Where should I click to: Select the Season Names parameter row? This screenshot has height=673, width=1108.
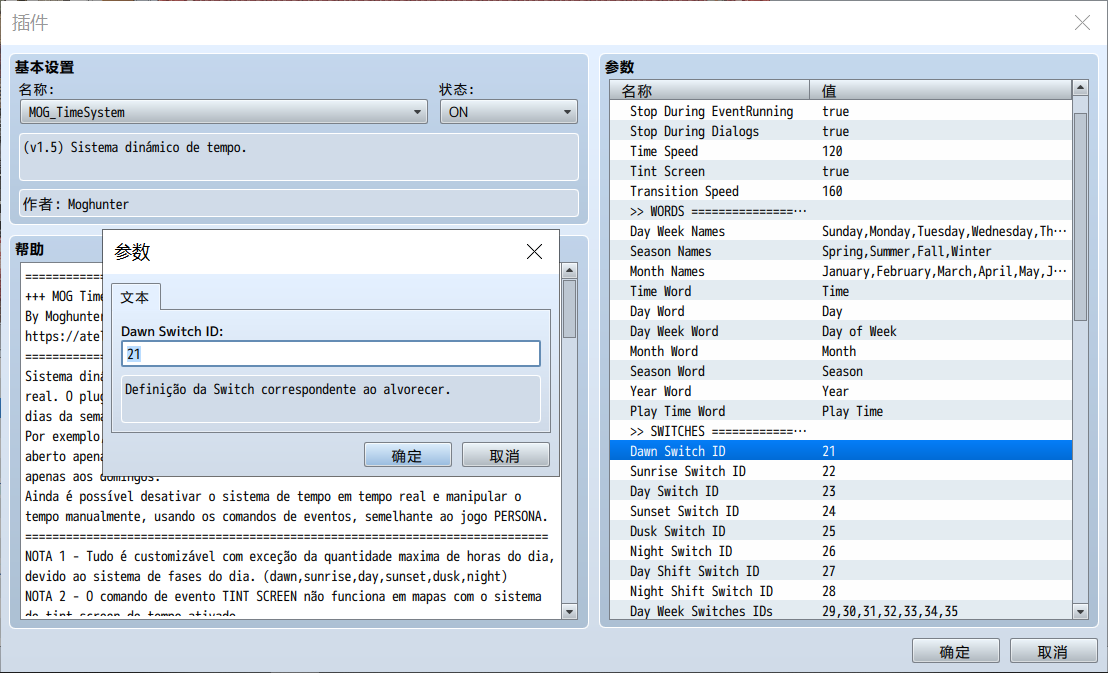tap(841, 251)
